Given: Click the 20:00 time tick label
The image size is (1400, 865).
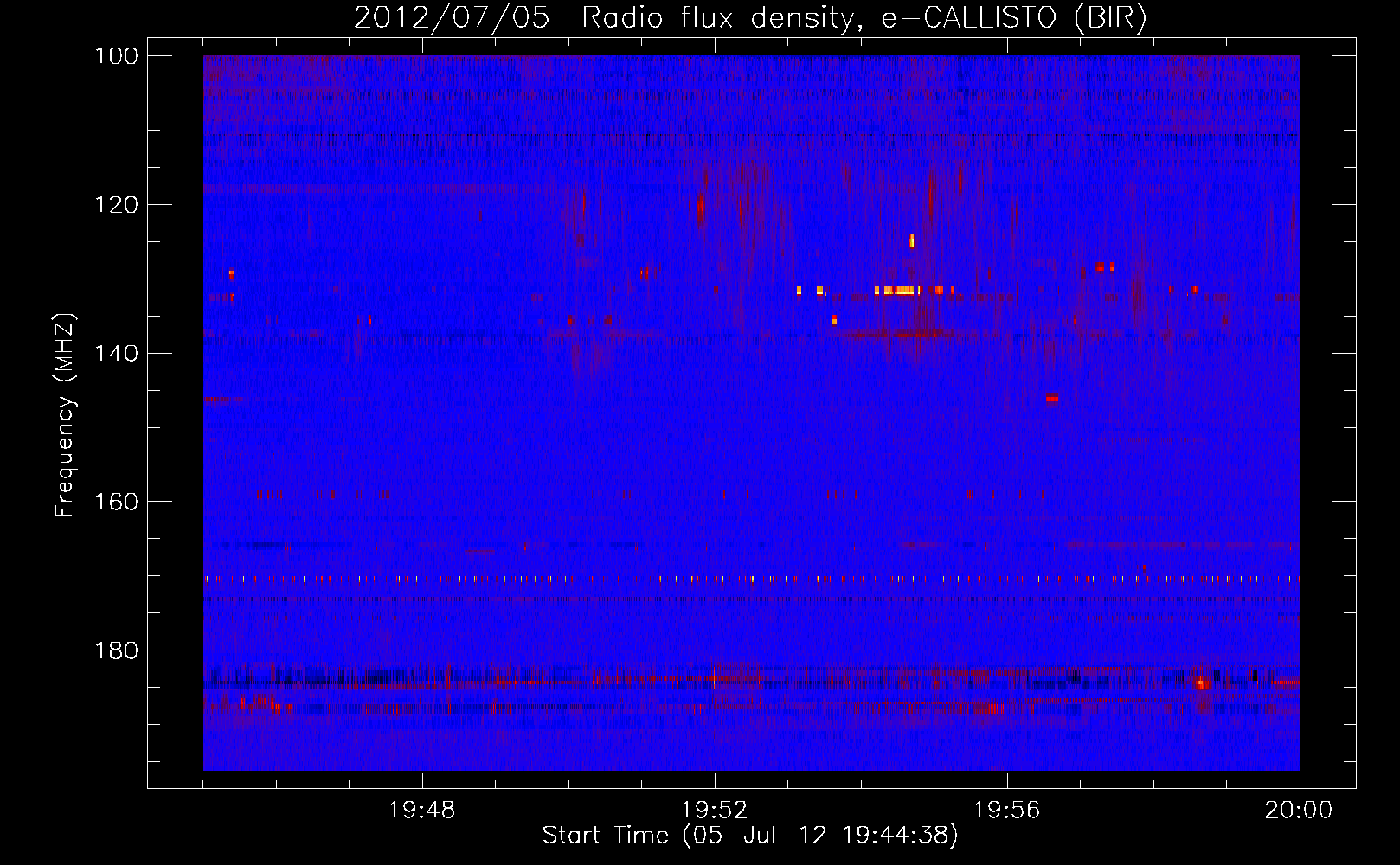Looking at the screenshot, I should pos(1299,811).
